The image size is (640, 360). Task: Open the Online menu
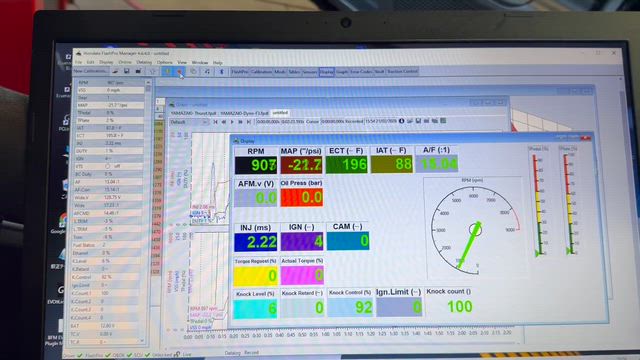[125, 62]
